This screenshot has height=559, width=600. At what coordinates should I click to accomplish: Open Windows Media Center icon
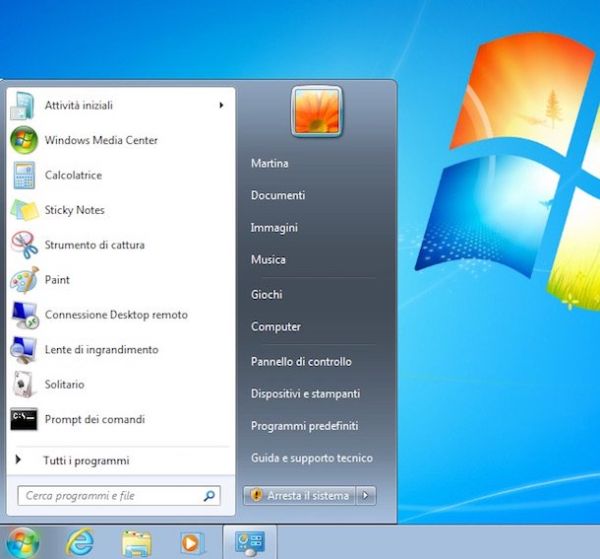pos(24,141)
